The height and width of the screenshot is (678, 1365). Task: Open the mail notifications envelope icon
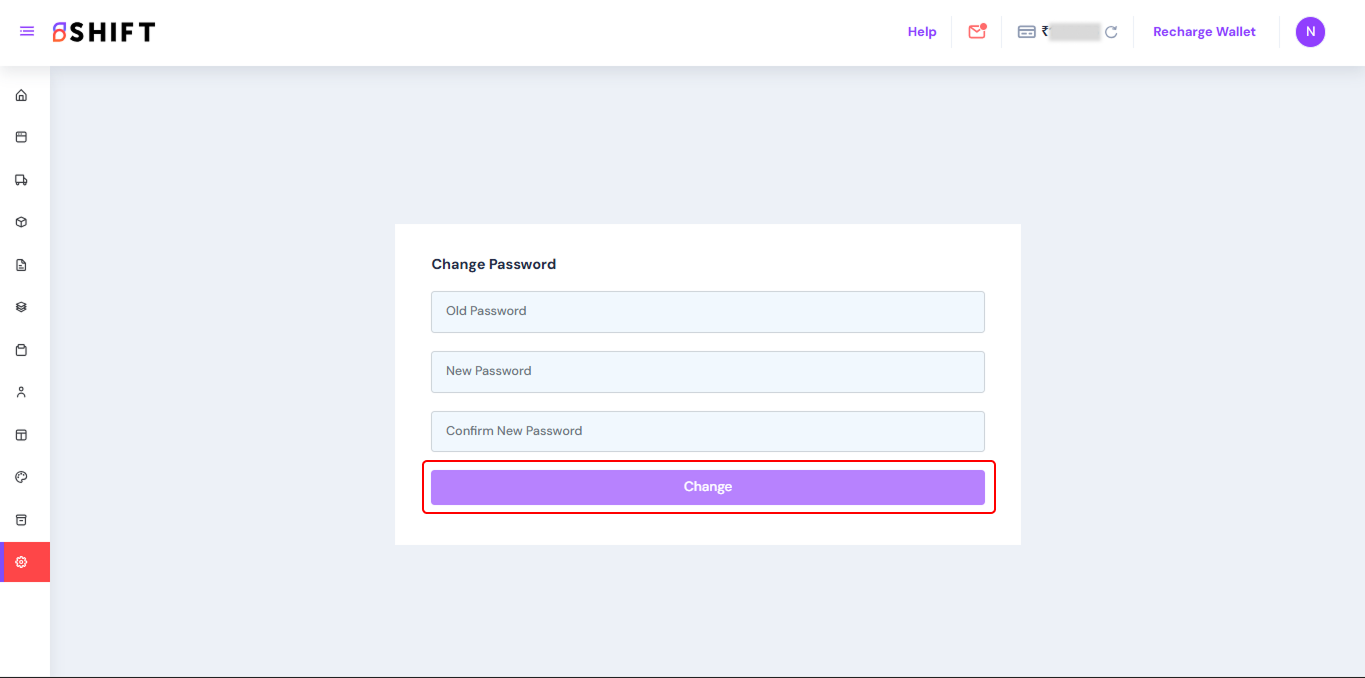[x=976, y=32]
